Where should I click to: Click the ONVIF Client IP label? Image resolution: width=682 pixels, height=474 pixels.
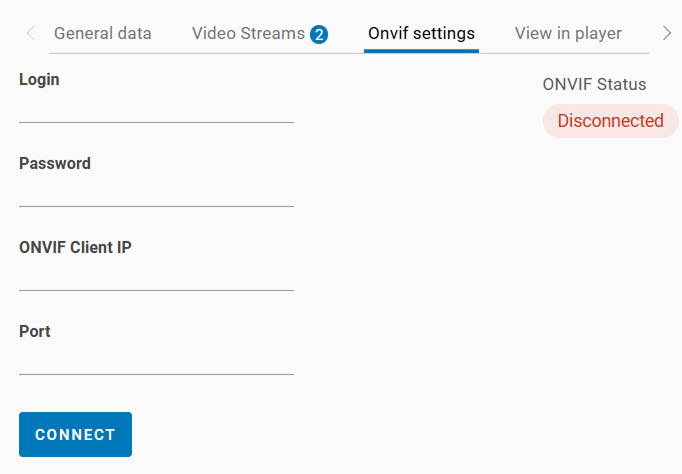75,248
